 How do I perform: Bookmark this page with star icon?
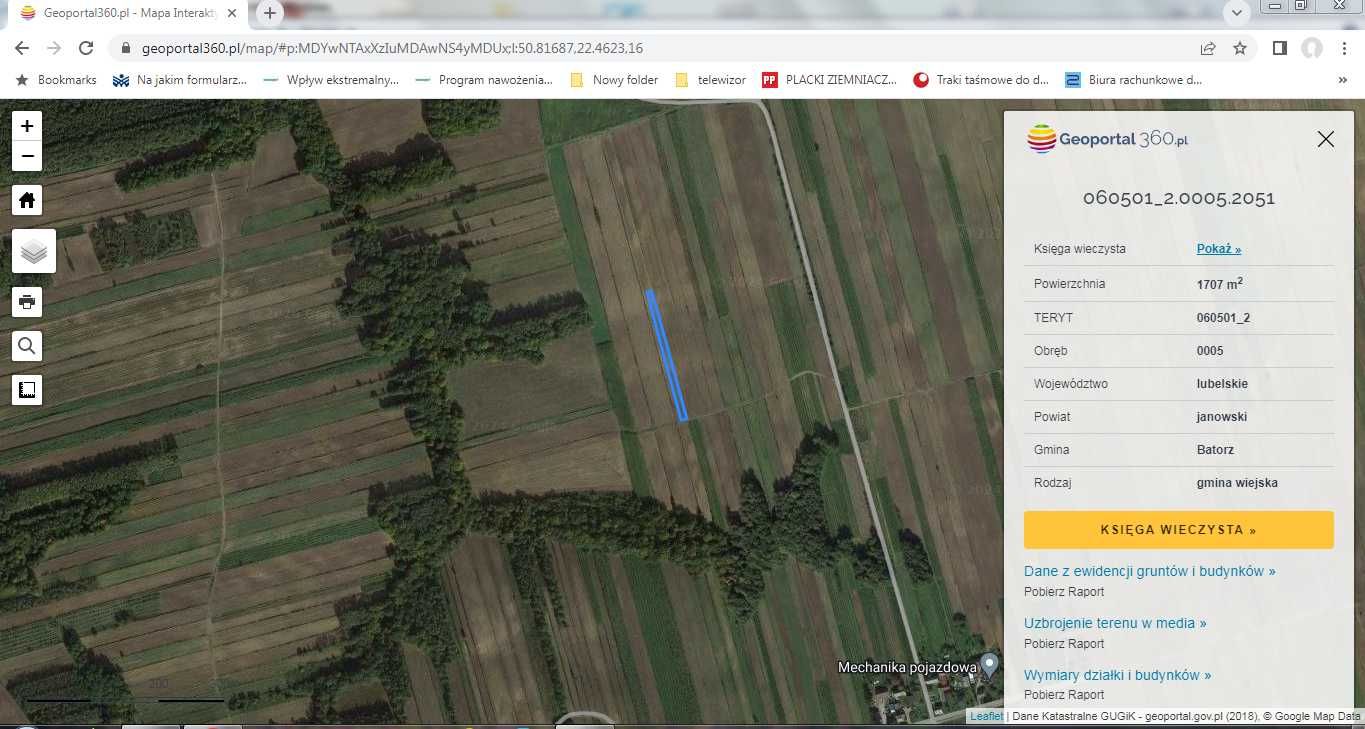coord(1240,48)
